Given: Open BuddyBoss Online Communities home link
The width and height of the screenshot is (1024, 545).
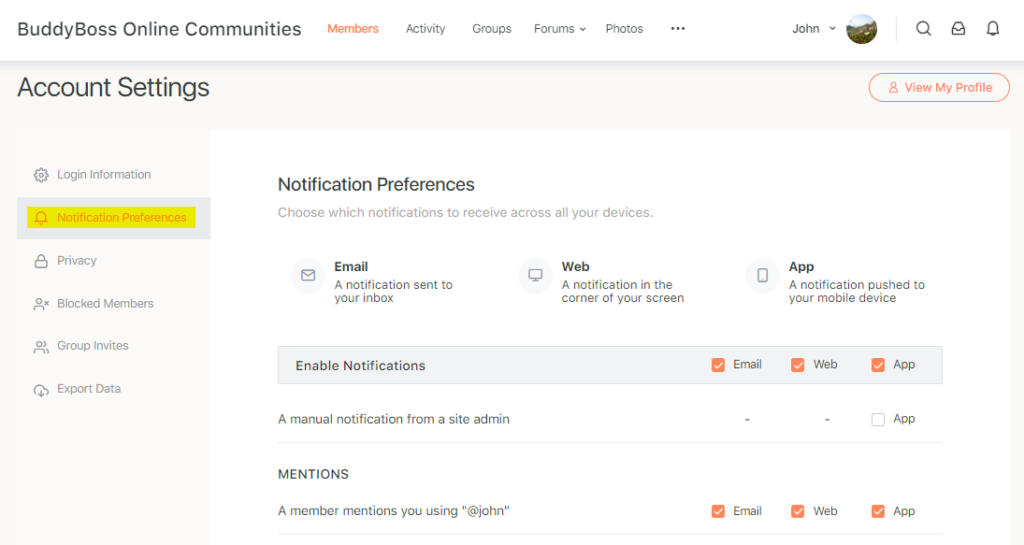Looking at the screenshot, I should tap(159, 29).
